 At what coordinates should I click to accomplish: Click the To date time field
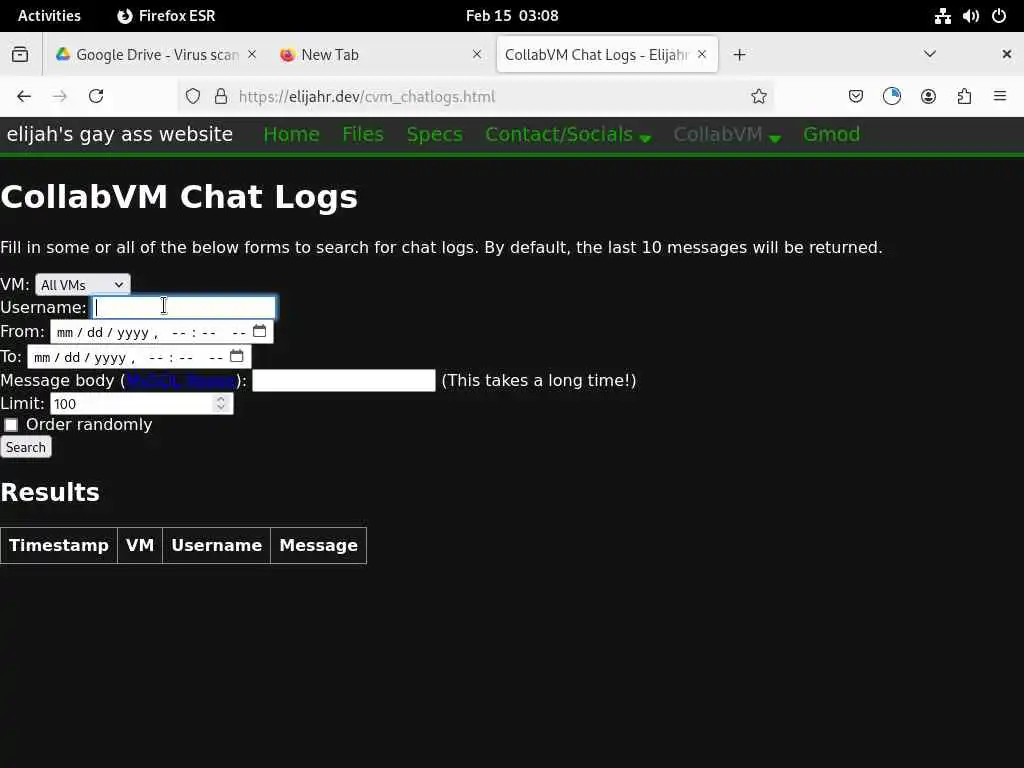pos(138,357)
